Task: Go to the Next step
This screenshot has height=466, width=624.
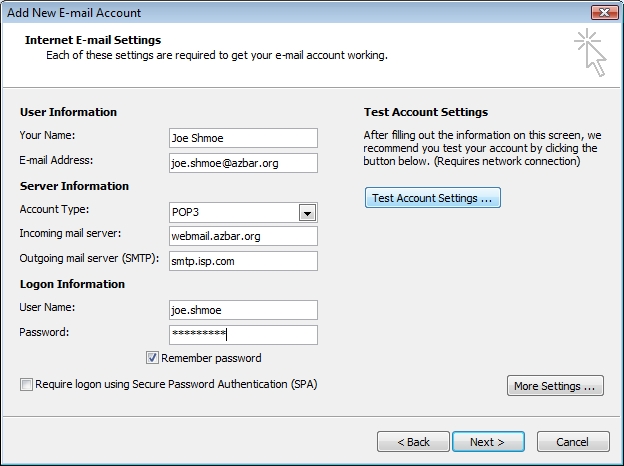Action: point(488,442)
